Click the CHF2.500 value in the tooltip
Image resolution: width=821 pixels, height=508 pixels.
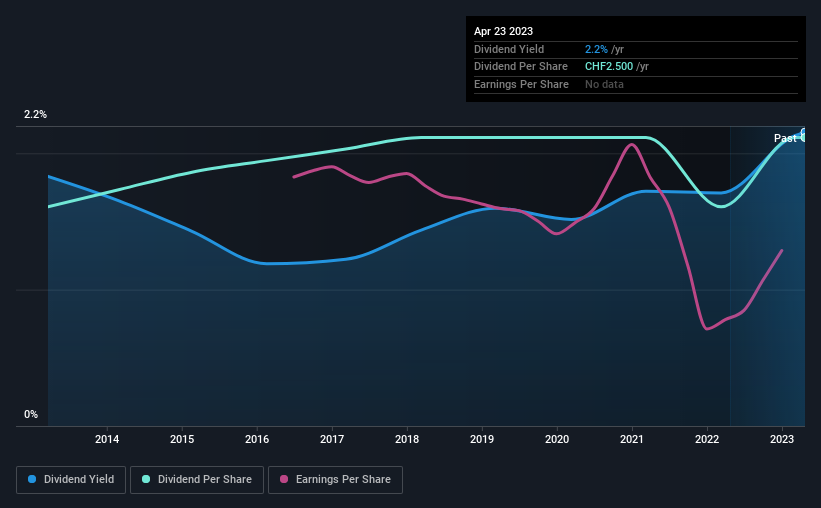(x=609, y=67)
